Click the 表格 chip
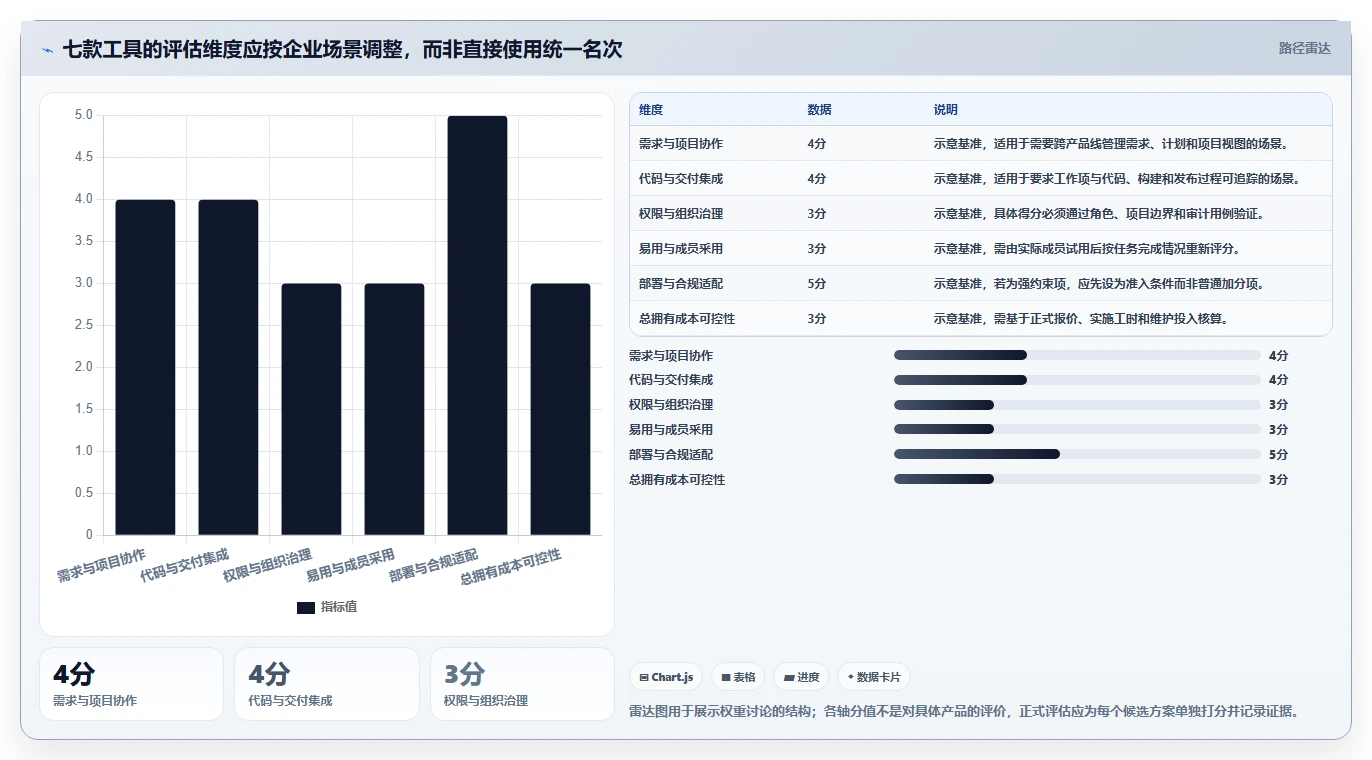 pos(738,677)
